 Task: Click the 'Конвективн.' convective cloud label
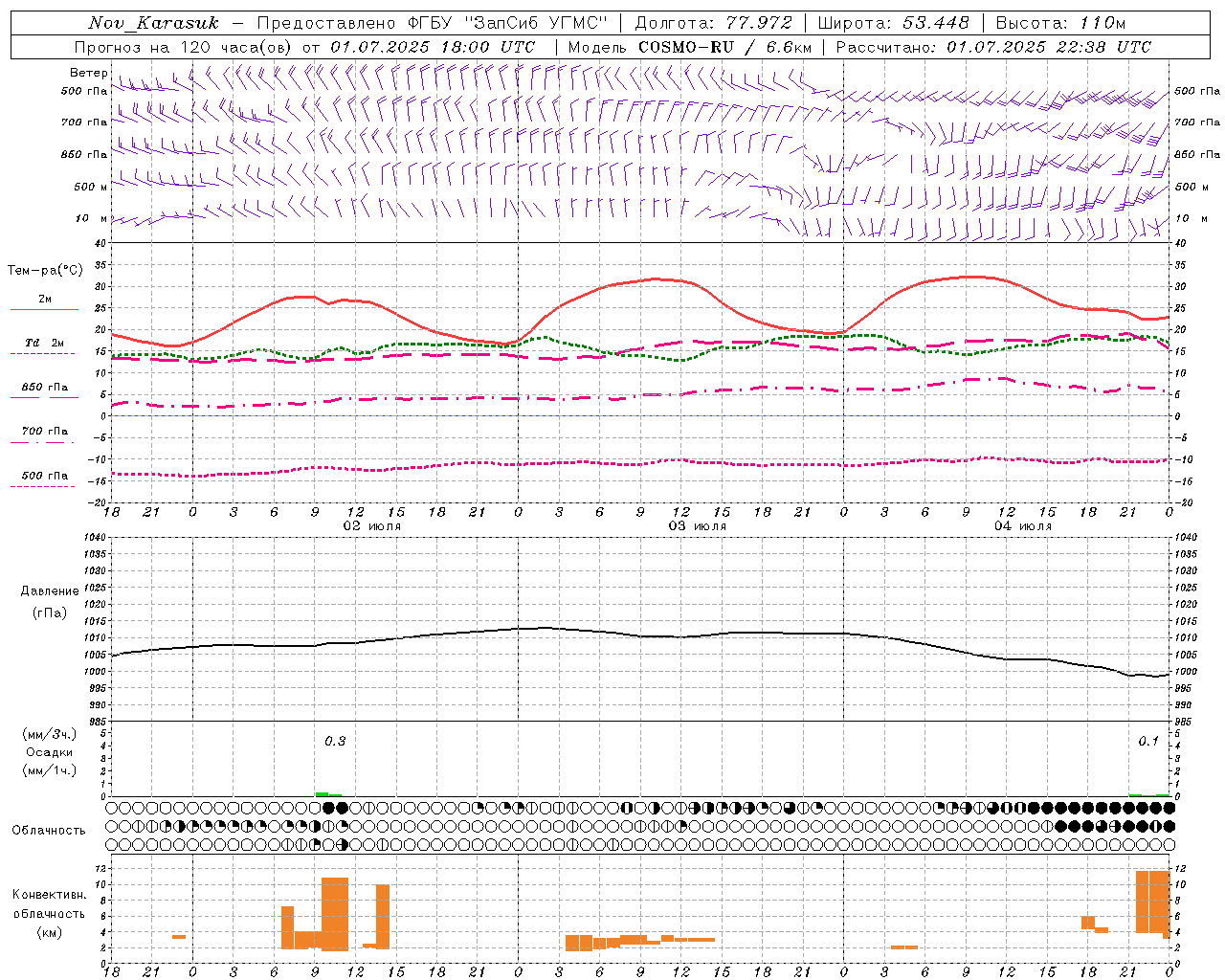49,895
